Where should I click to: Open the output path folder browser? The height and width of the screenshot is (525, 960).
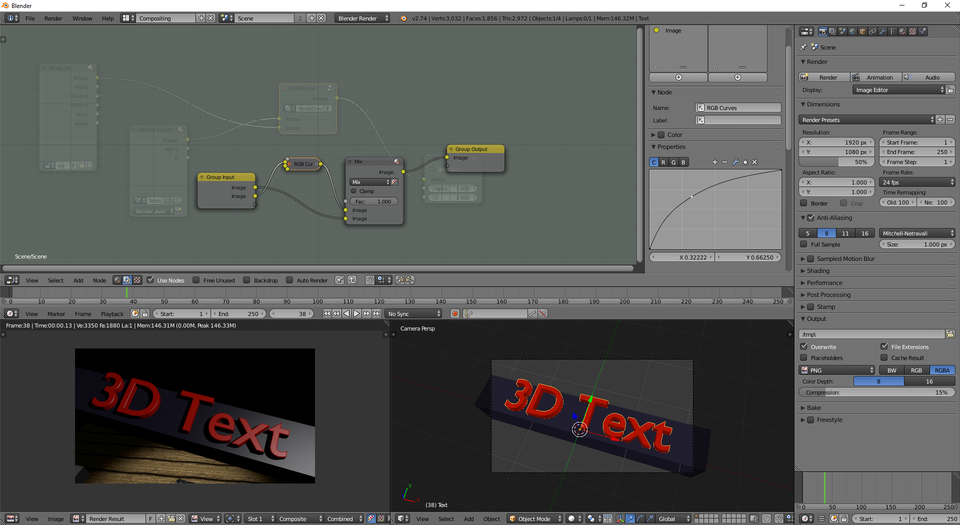pyautogui.click(x=950, y=334)
